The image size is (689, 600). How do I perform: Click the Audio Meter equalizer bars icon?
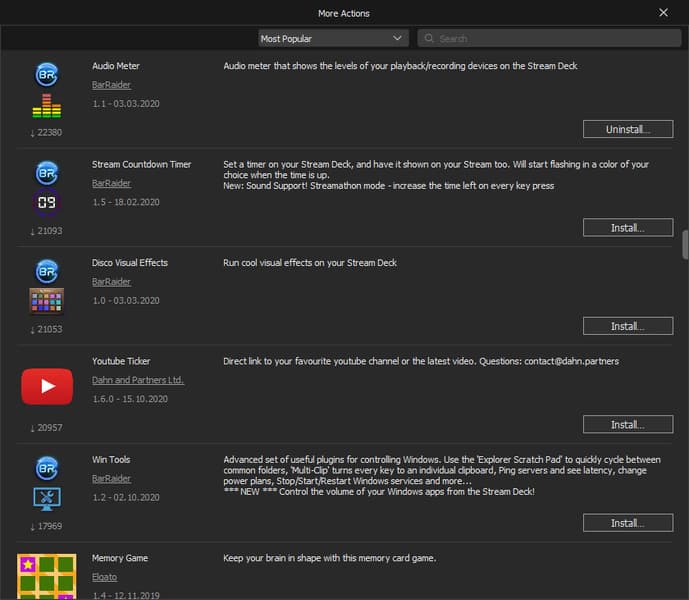tap(47, 105)
